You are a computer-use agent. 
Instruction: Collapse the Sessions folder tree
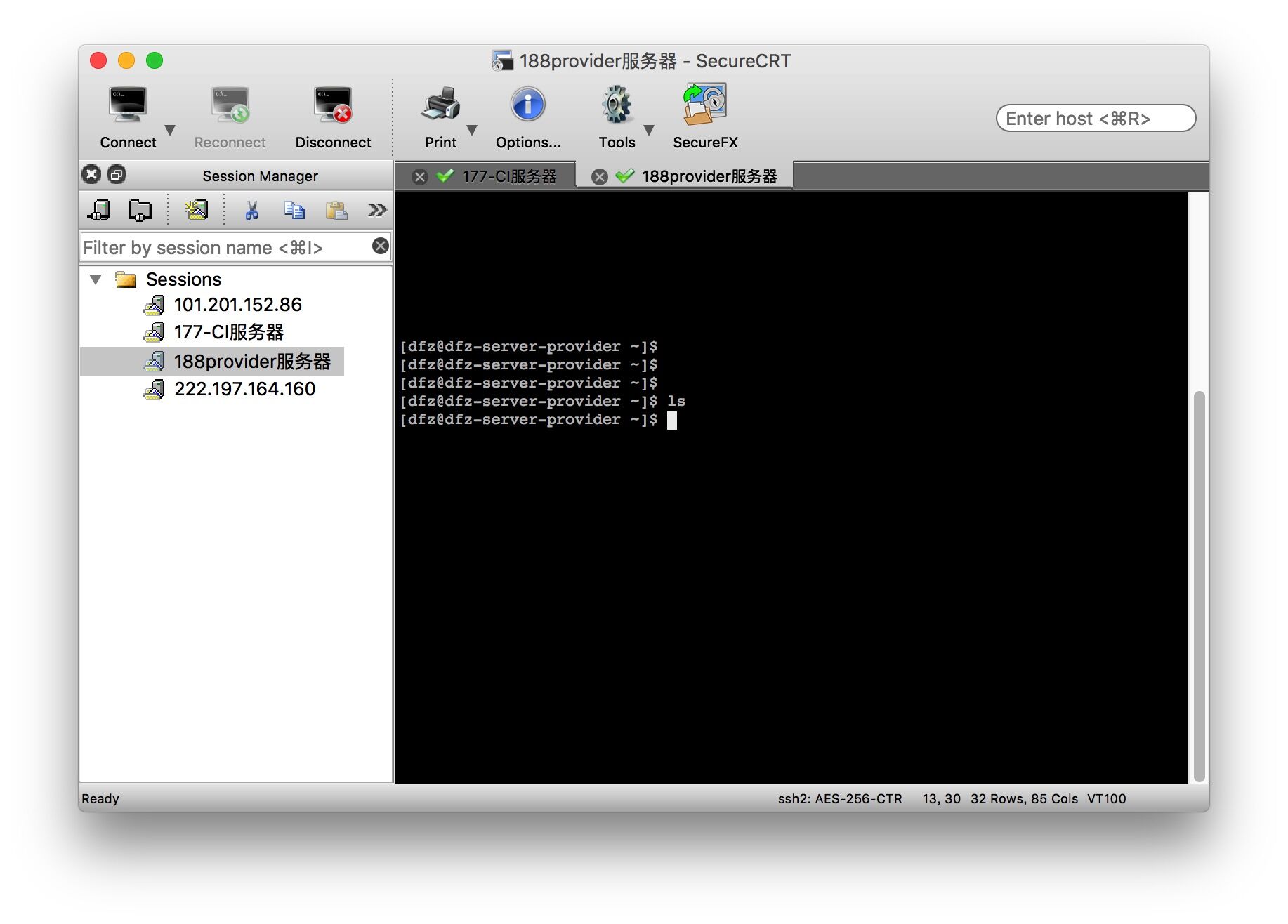click(96, 279)
